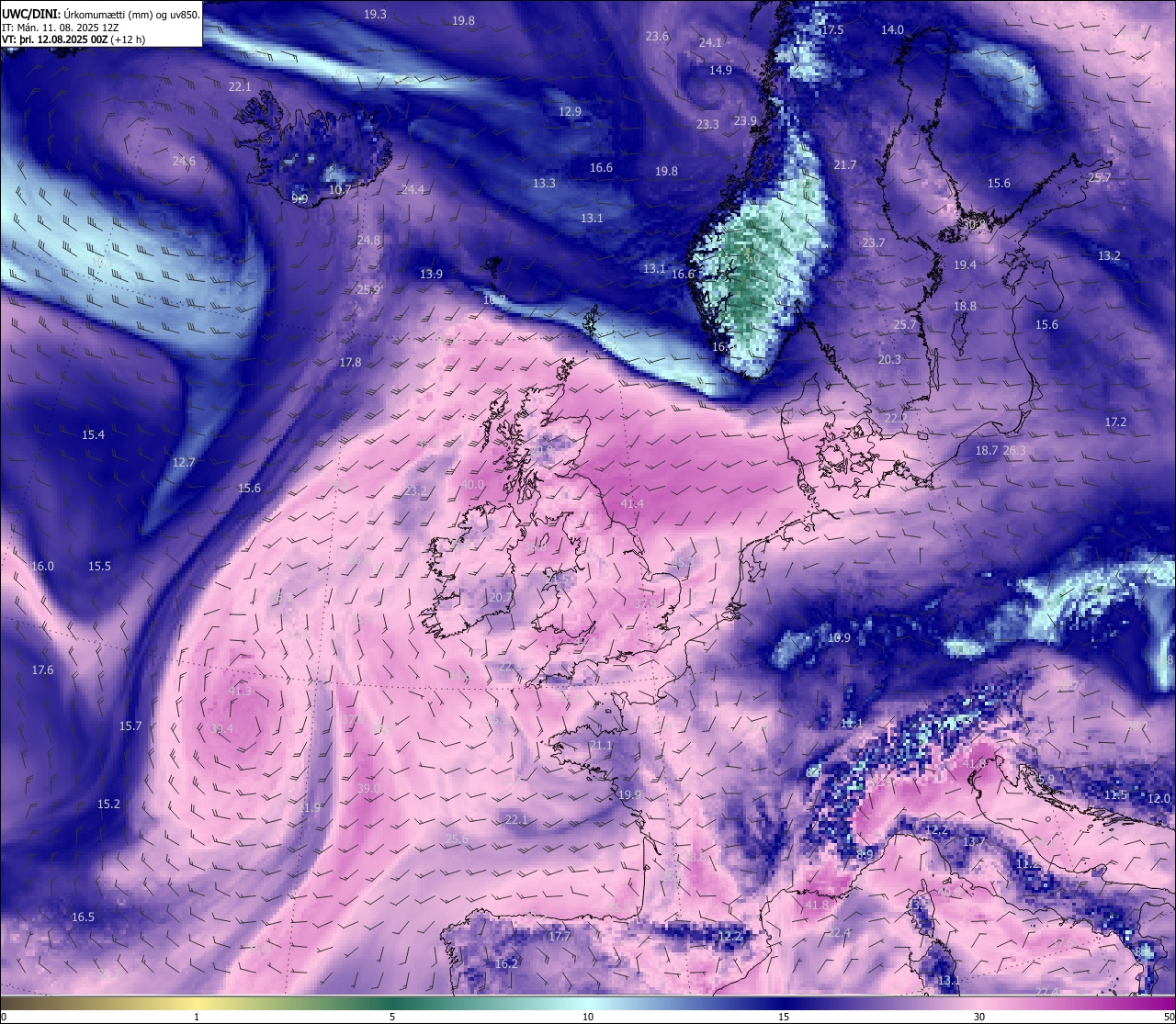
Task: Click the 17.7 value over northern Spain
Action: pos(559,936)
